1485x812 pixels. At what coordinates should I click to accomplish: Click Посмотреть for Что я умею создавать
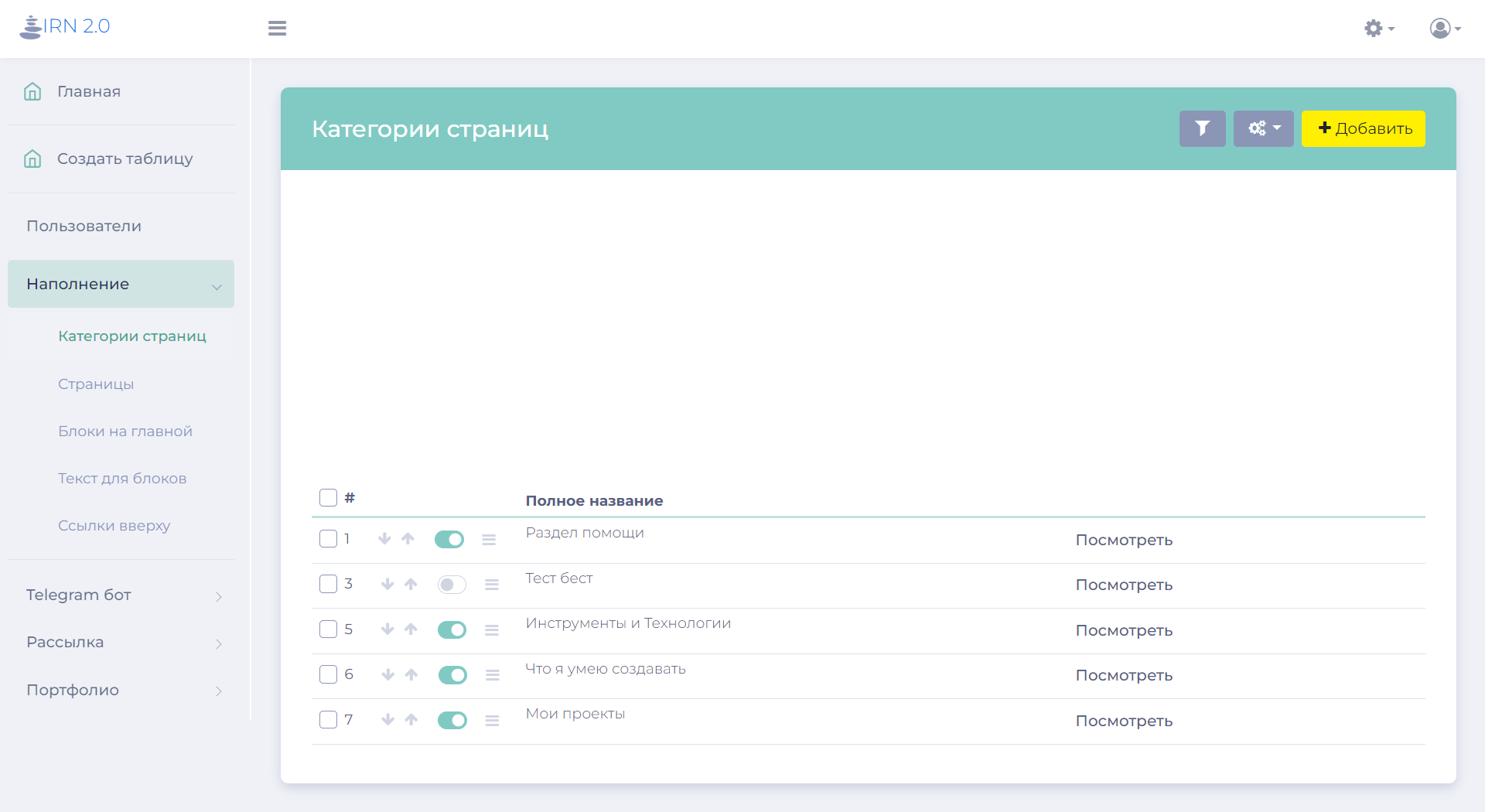point(1124,675)
